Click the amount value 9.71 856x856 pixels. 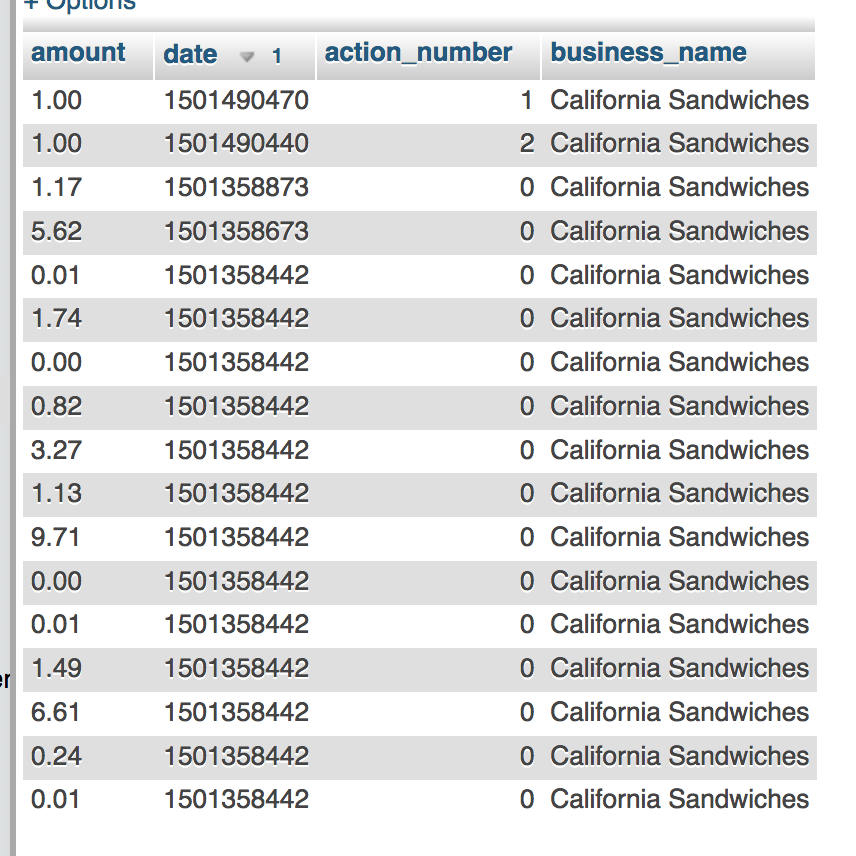pos(56,538)
